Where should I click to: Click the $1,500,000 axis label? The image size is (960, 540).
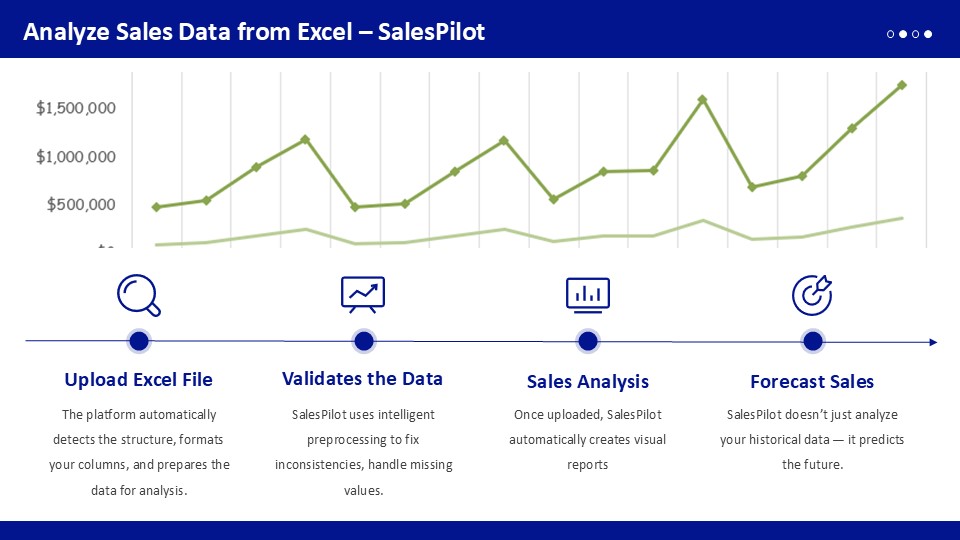coord(76,108)
